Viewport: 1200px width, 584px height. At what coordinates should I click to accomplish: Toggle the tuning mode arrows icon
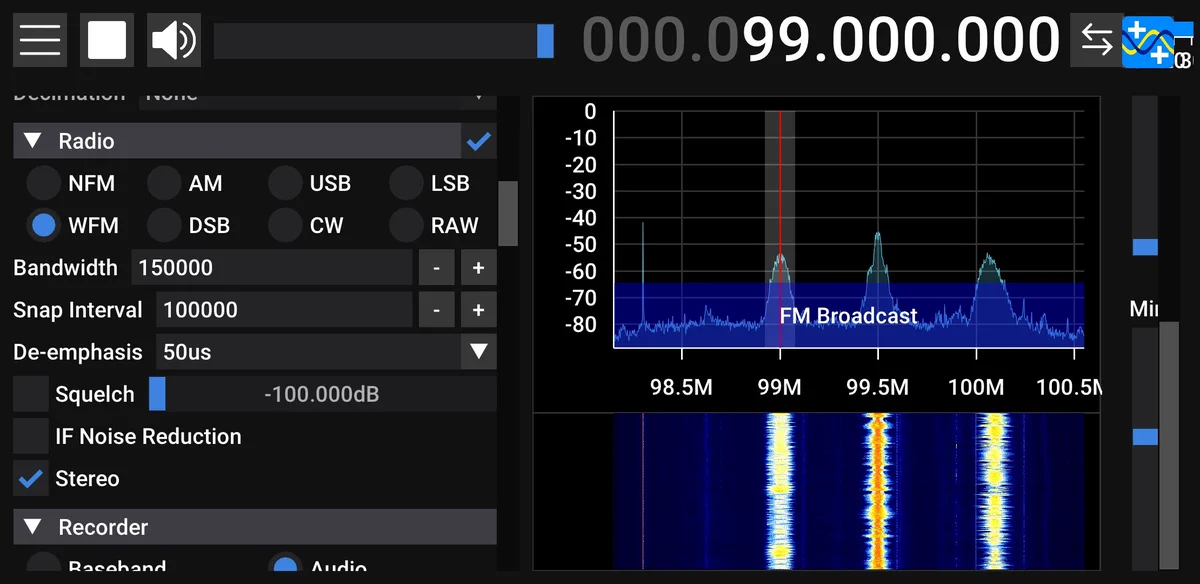pos(1096,40)
